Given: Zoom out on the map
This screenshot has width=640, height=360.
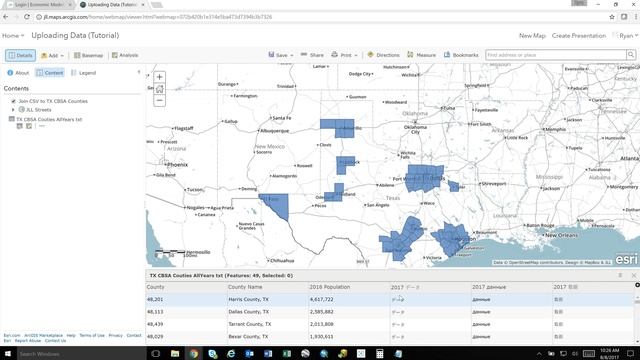Looking at the screenshot, I should (160, 100).
